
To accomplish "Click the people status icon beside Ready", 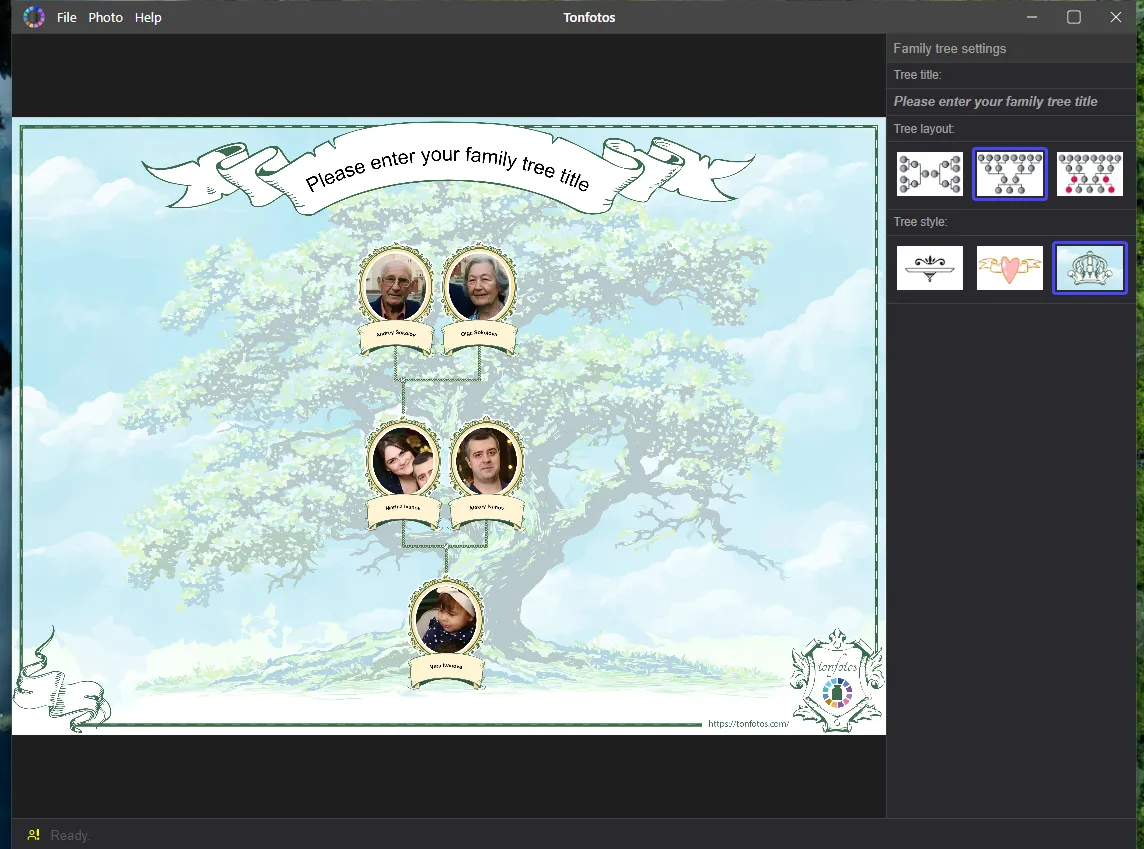I will tap(34, 834).
